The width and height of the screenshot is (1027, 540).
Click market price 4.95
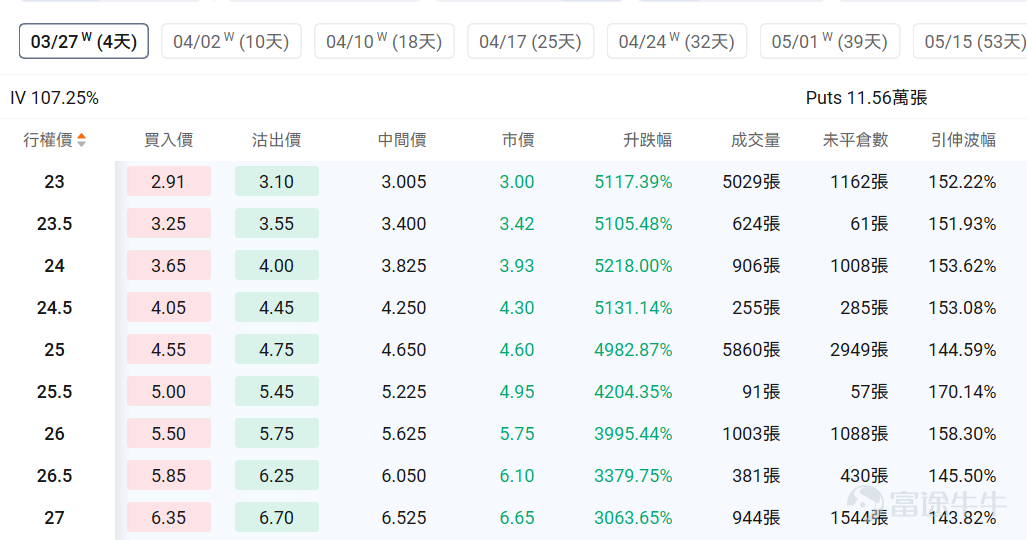[x=517, y=391]
